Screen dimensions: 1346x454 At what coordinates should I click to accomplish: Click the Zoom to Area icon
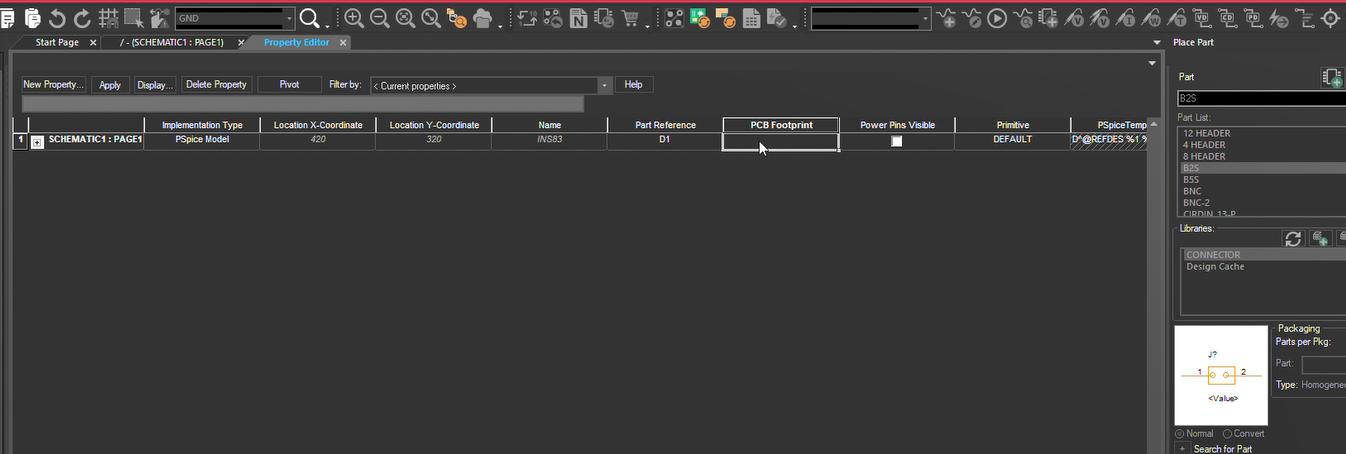(x=405, y=18)
